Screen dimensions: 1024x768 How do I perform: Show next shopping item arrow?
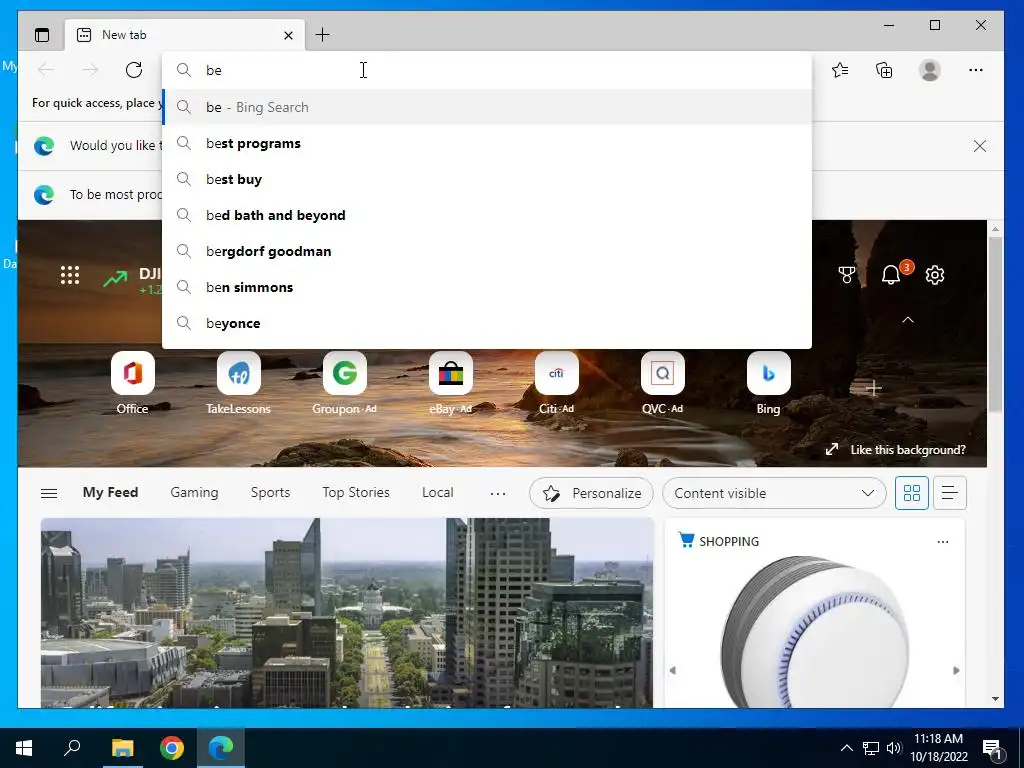pos(956,670)
